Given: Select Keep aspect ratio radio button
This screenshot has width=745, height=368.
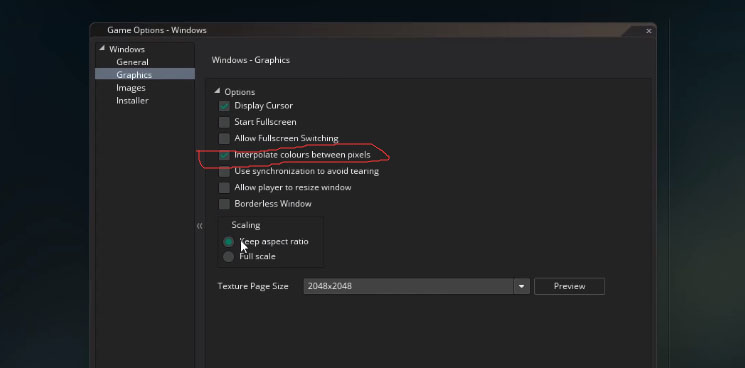Looking at the screenshot, I should tap(229, 242).
